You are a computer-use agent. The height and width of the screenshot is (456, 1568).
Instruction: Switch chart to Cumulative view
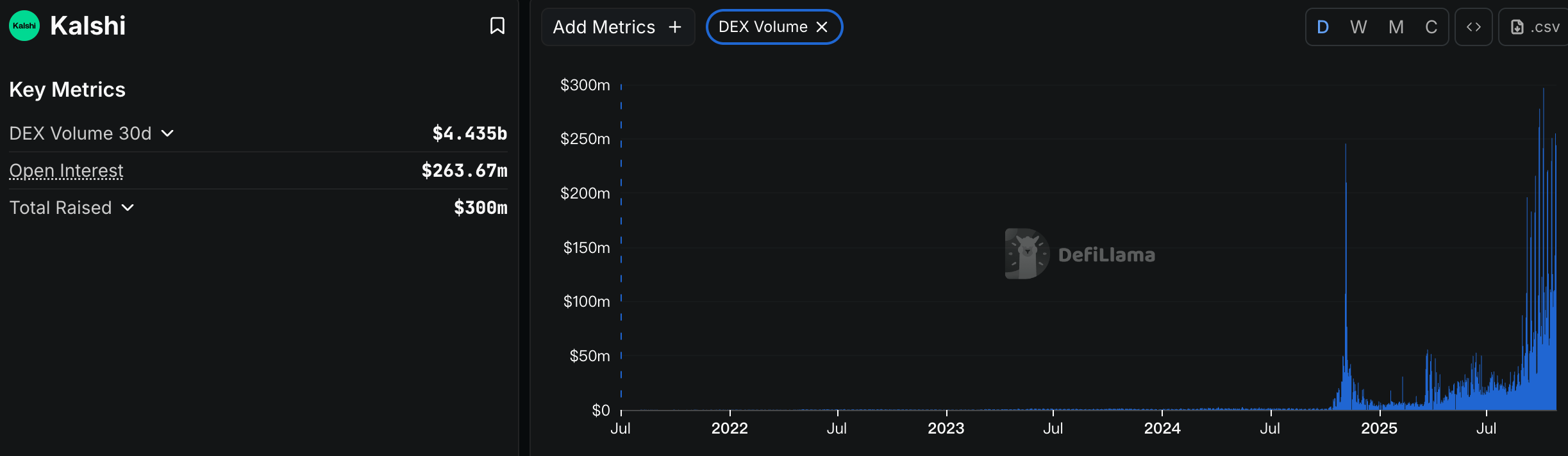[x=1431, y=27]
